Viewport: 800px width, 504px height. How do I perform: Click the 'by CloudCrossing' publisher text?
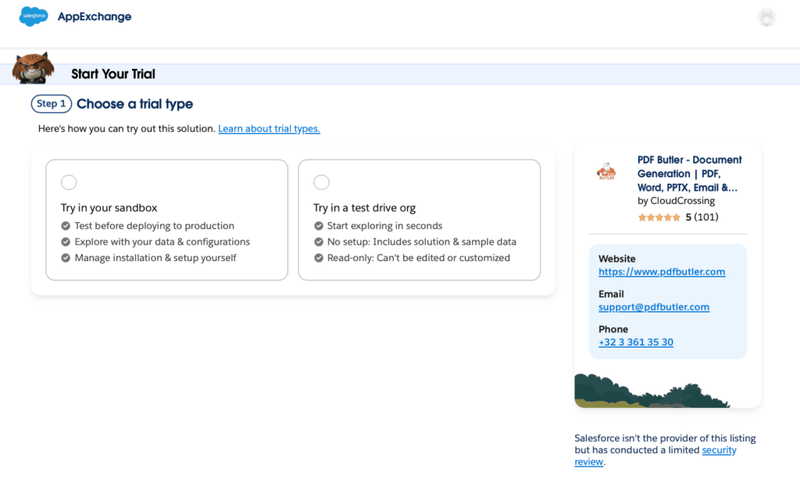(x=676, y=201)
